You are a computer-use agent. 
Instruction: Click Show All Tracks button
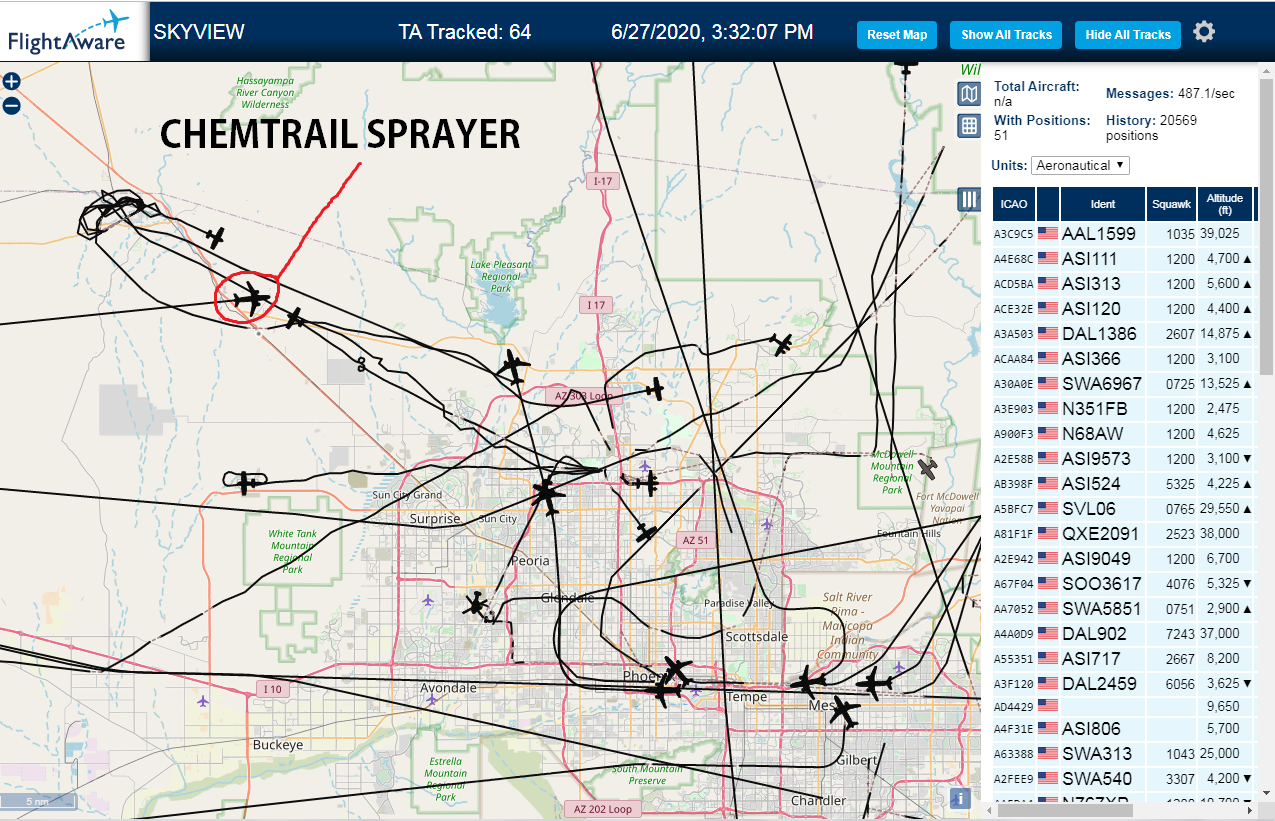pyautogui.click(x=1006, y=34)
